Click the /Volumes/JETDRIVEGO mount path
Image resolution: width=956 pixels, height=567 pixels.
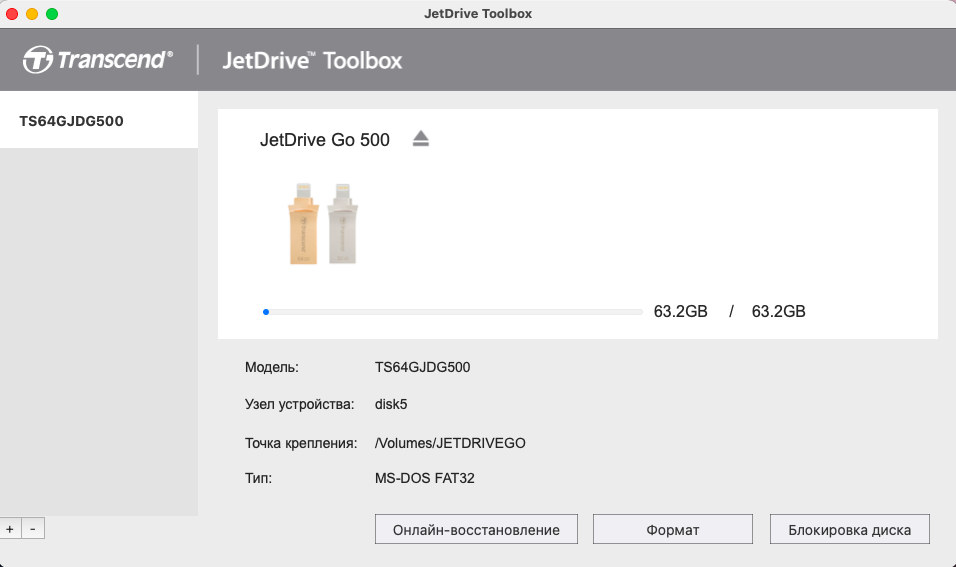(x=450, y=443)
